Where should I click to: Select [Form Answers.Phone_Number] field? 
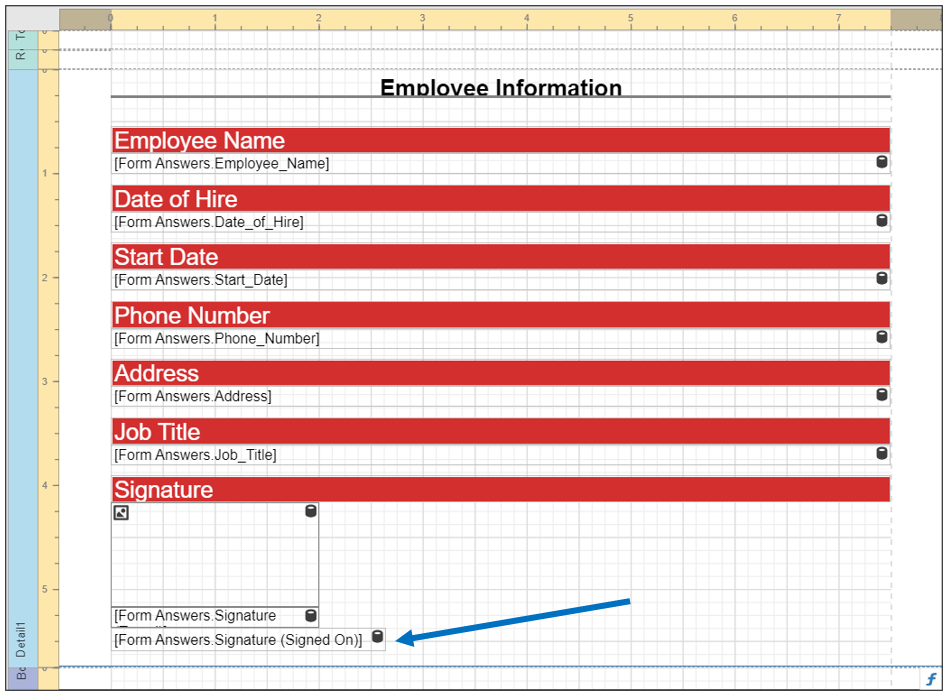[501, 339]
